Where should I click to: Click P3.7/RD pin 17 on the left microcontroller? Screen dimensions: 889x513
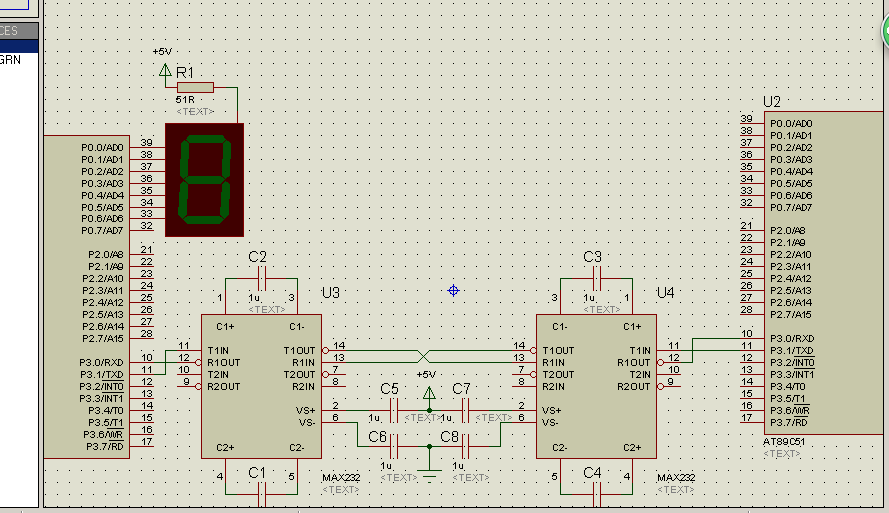[142, 447]
